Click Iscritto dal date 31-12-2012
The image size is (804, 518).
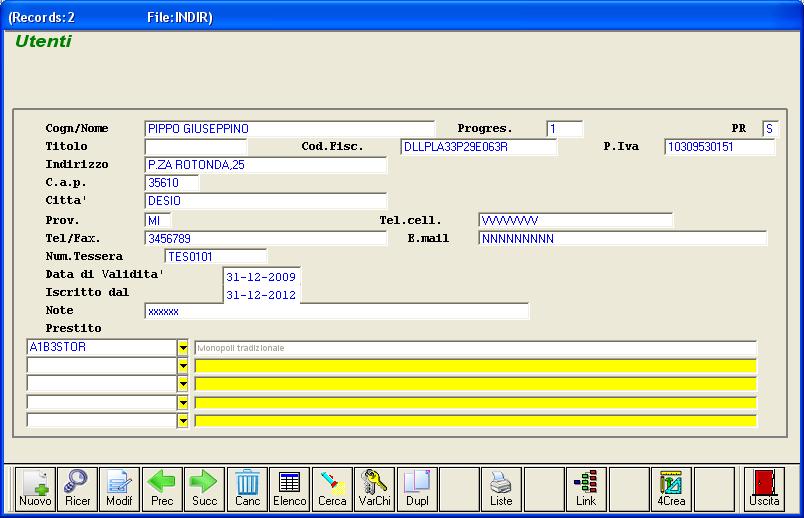tap(261, 295)
